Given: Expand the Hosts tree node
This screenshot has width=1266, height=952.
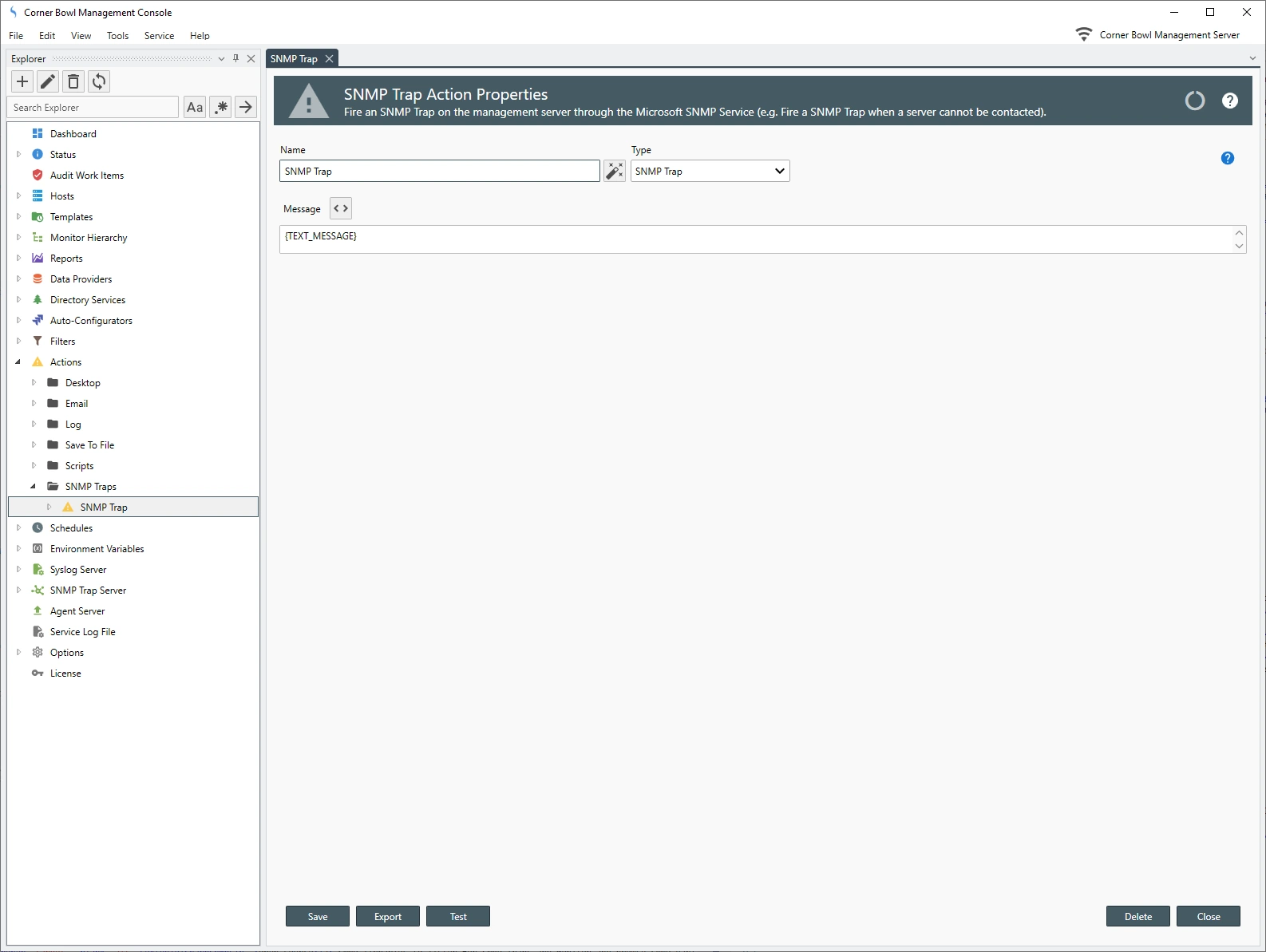Looking at the screenshot, I should pyautogui.click(x=19, y=196).
